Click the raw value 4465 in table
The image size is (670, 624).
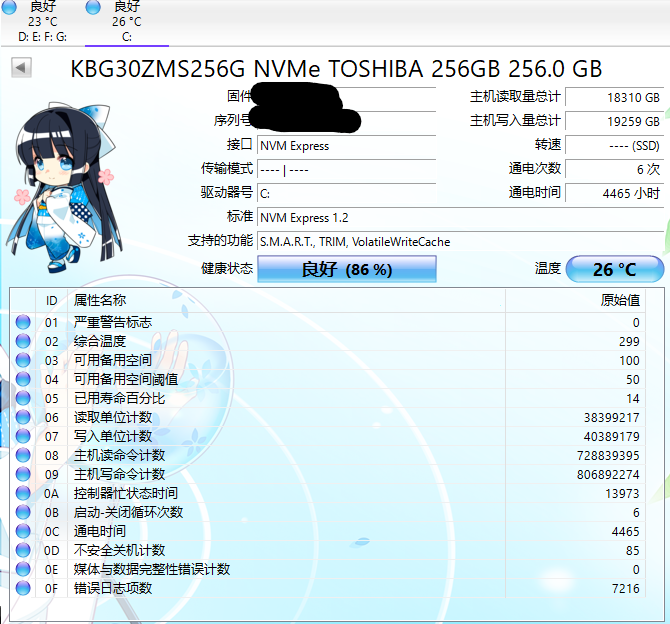point(626,532)
